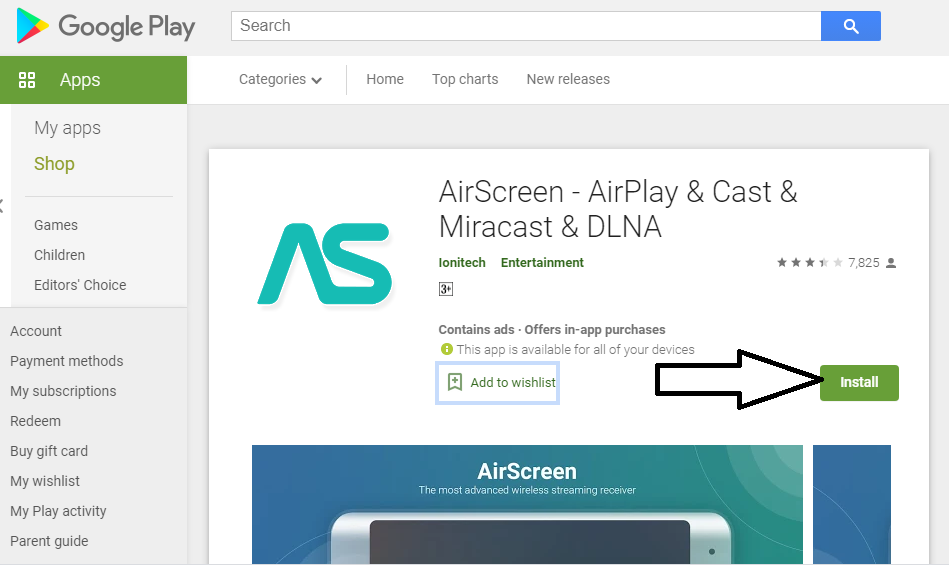Open My Play activity
The image size is (949, 569).
click(x=58, y=511)
